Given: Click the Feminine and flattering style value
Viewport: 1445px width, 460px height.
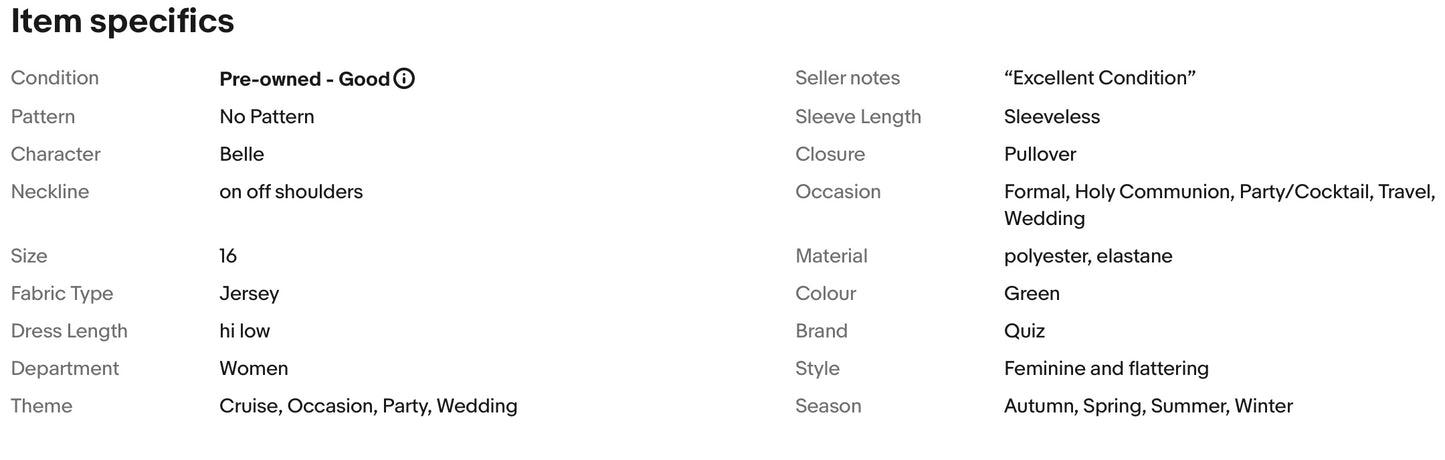Looking at the screenshot, I should (x=1106, y=368).
